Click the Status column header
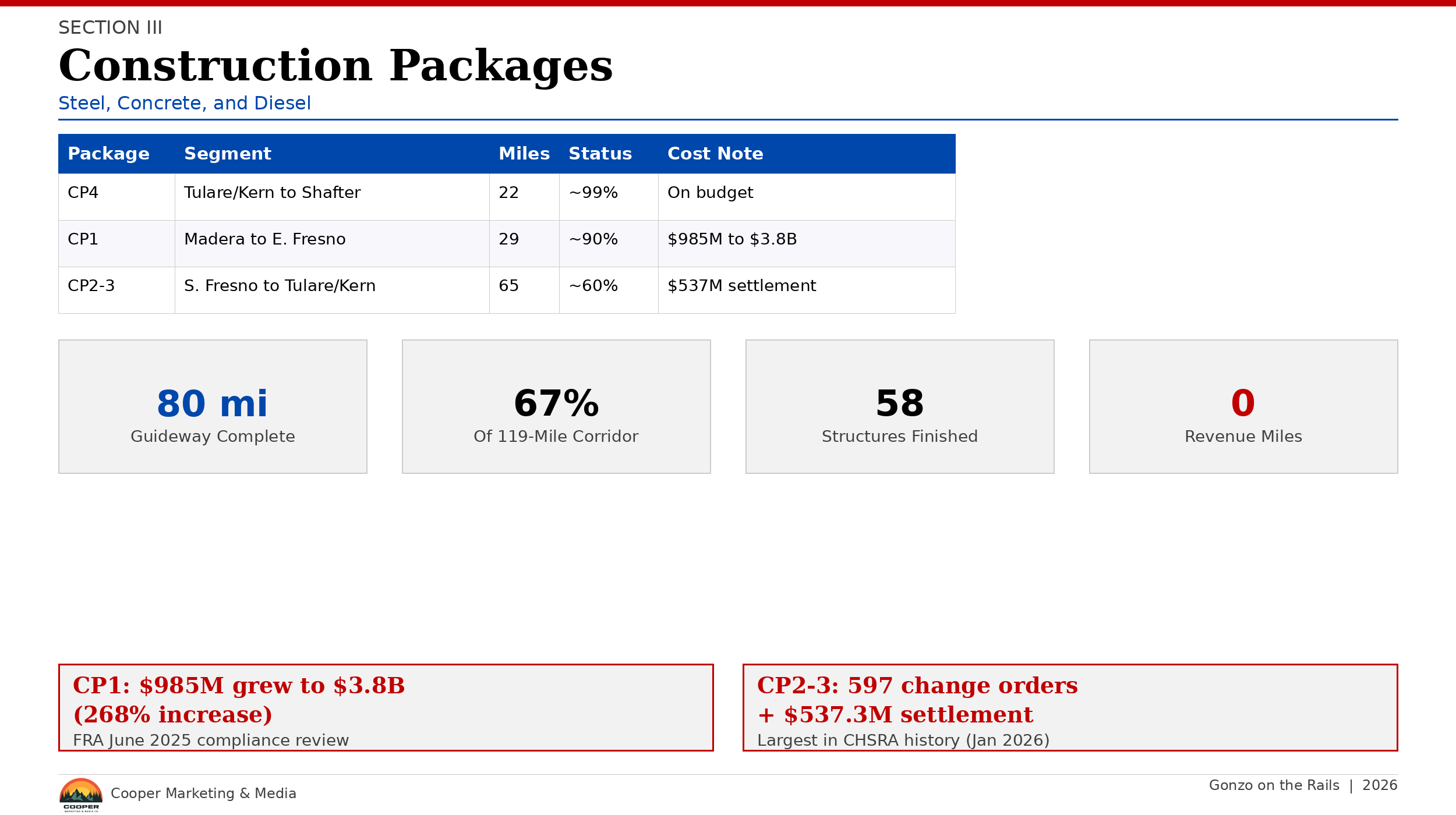This screenshot has height=815, width=1456. coord(600,154)
